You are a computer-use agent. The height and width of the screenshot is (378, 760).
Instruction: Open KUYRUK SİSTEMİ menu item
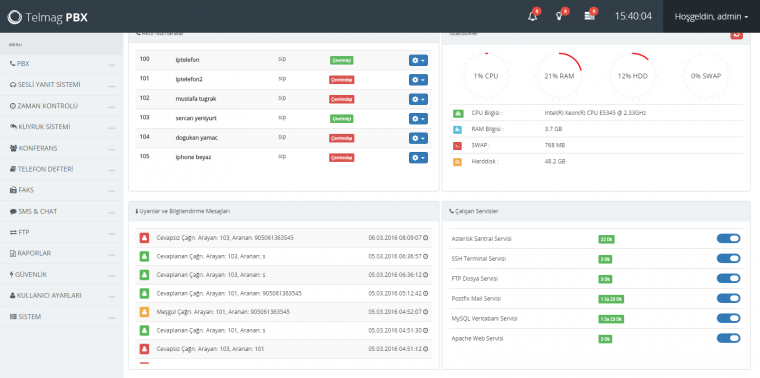coord(62,127)
